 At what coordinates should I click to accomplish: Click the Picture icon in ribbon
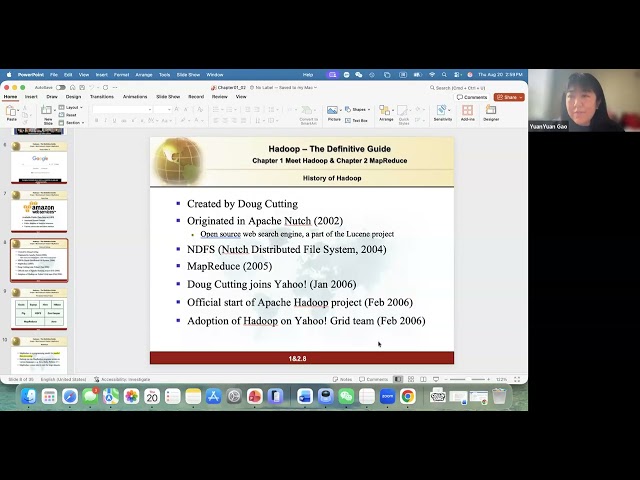pyautogui.click(x=332, y=110)
